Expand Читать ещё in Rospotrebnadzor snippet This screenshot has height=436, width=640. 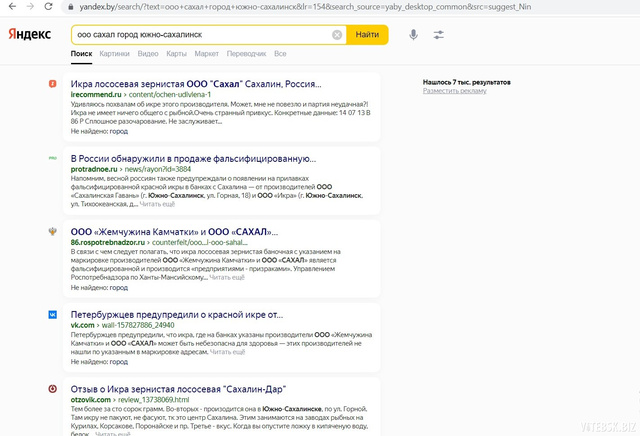(x=227, y=277)
